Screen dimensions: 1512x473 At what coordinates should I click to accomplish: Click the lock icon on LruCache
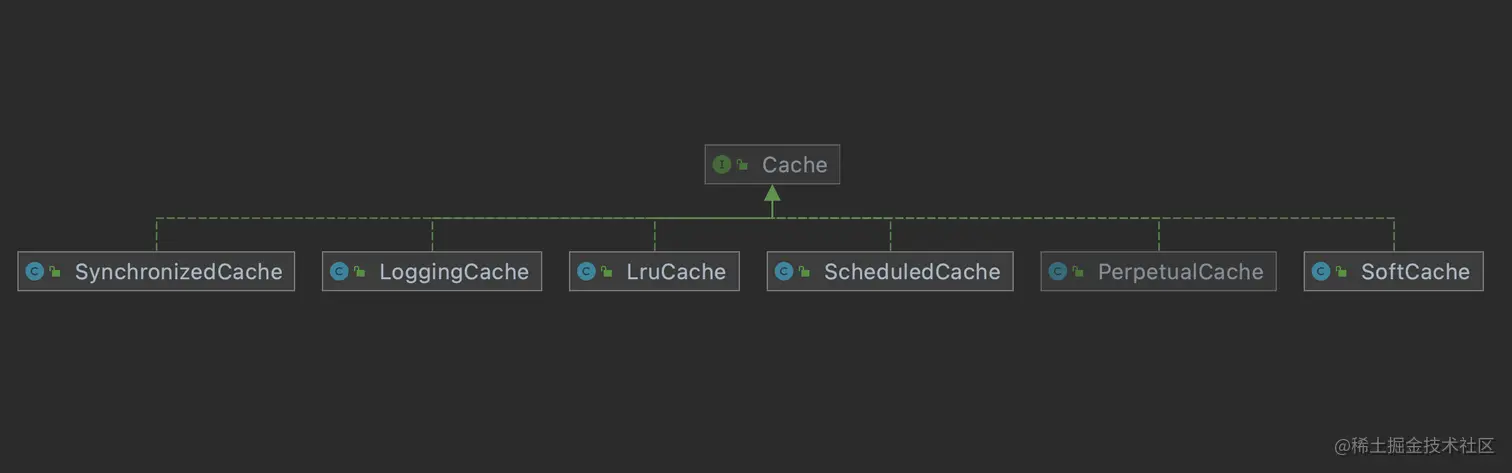607,272
